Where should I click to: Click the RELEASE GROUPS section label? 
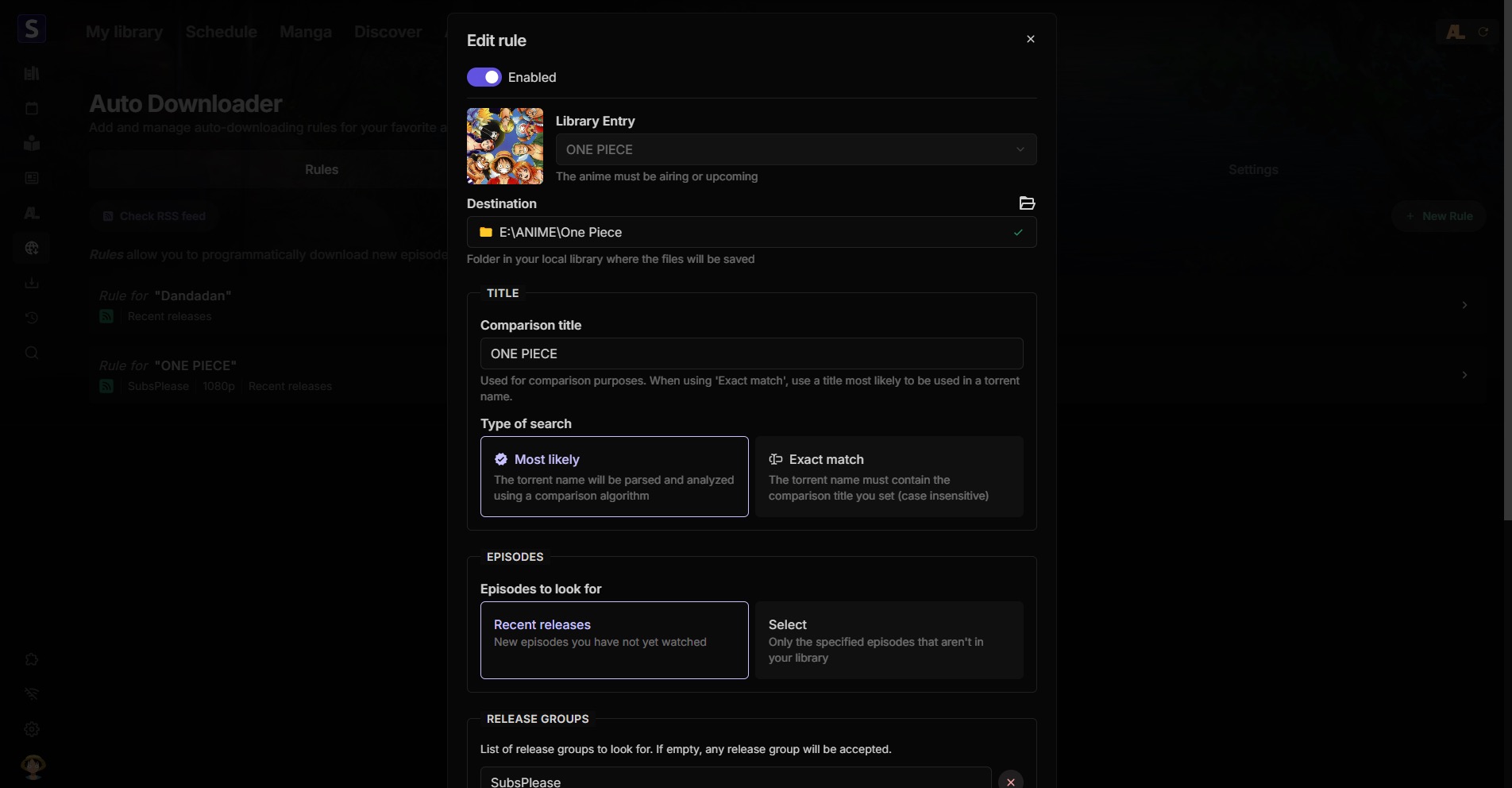click(x=538, y=719)
